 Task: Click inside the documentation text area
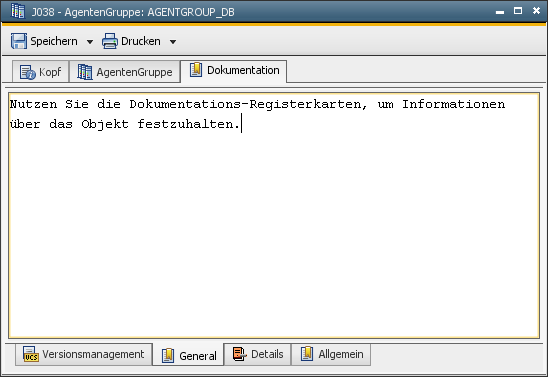point(274,216)
